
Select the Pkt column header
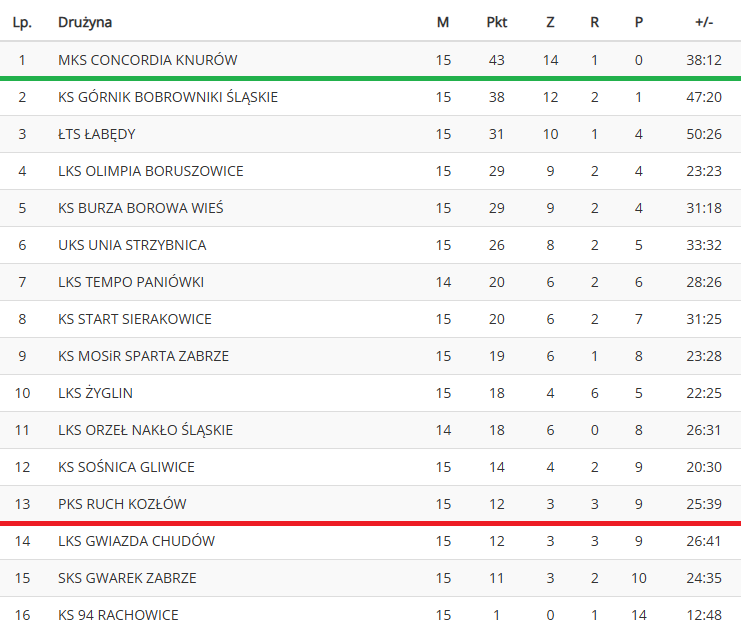tap(497, 22)
